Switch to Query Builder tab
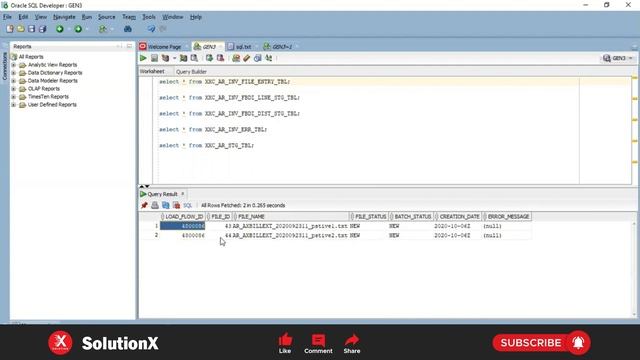Screen dimensions: 640x360 (x=191, y=72)
